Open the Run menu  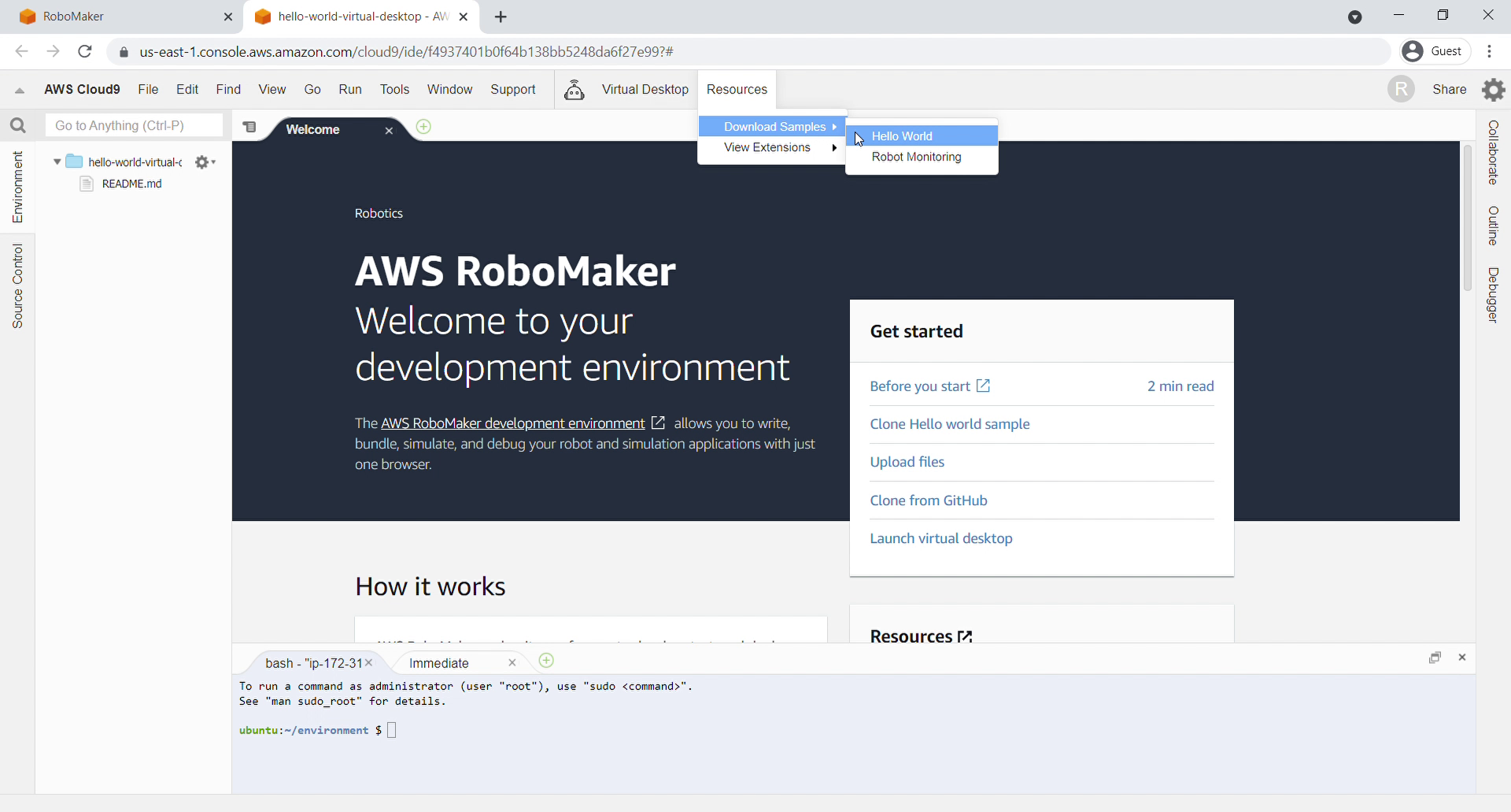coord(350,90)
